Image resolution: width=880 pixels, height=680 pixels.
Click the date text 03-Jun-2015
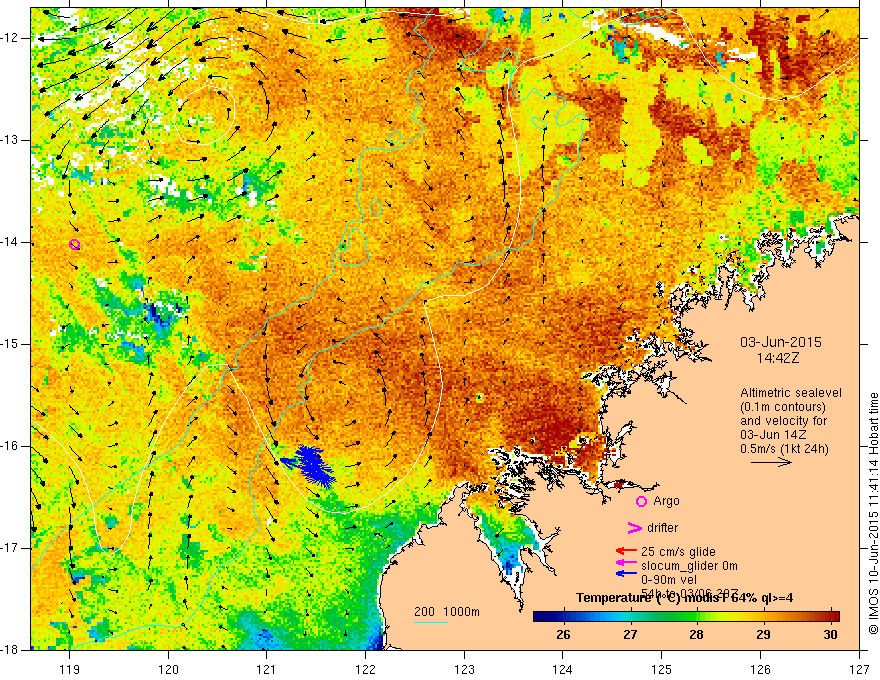point(781,342)
